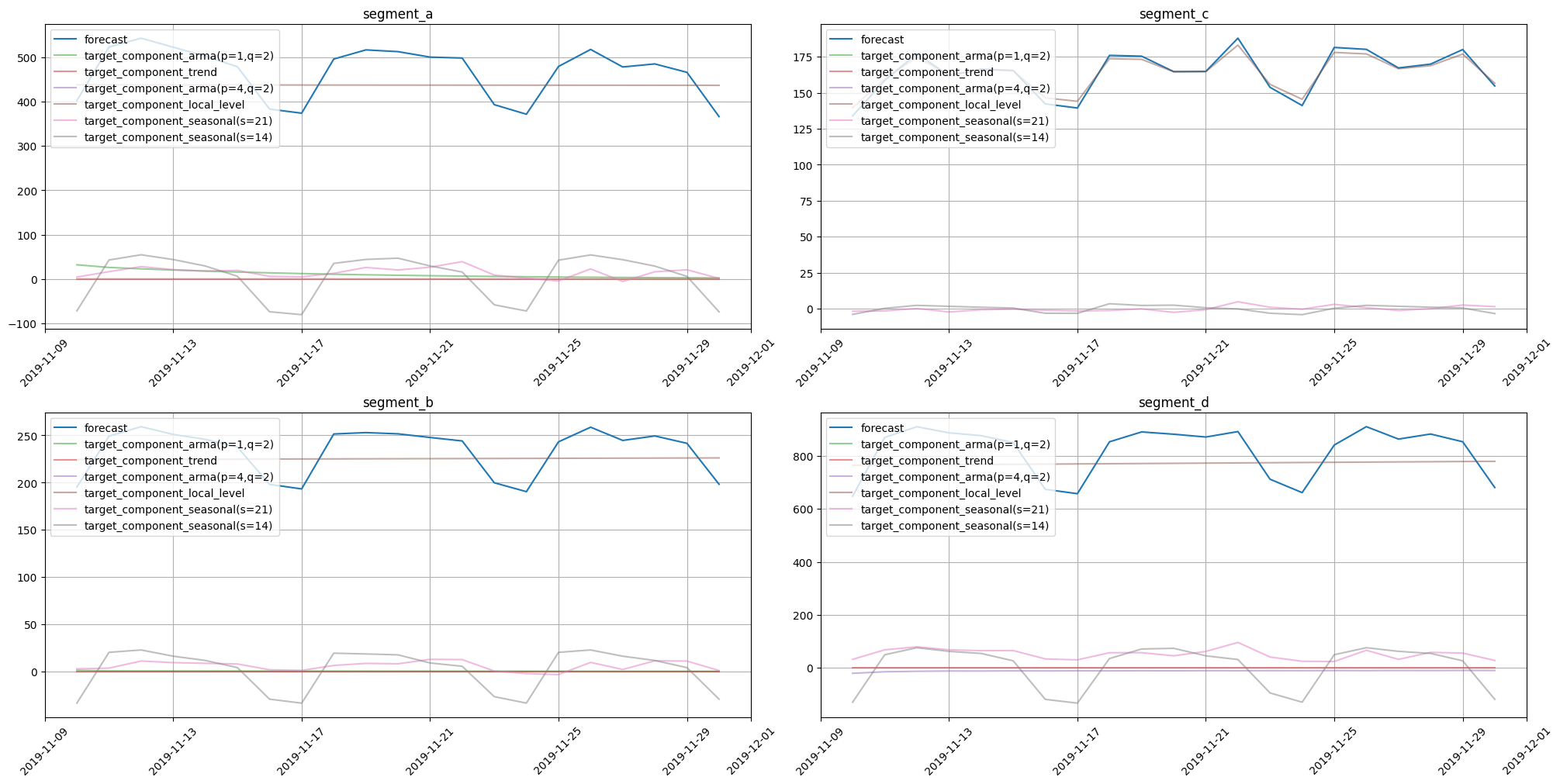Image resolution: width=1560 pixels, height=784 pixels.
Task: Select 'target_component_seasonal(s=14)' legend label in segment_c
Action: (x=955, y=137)
